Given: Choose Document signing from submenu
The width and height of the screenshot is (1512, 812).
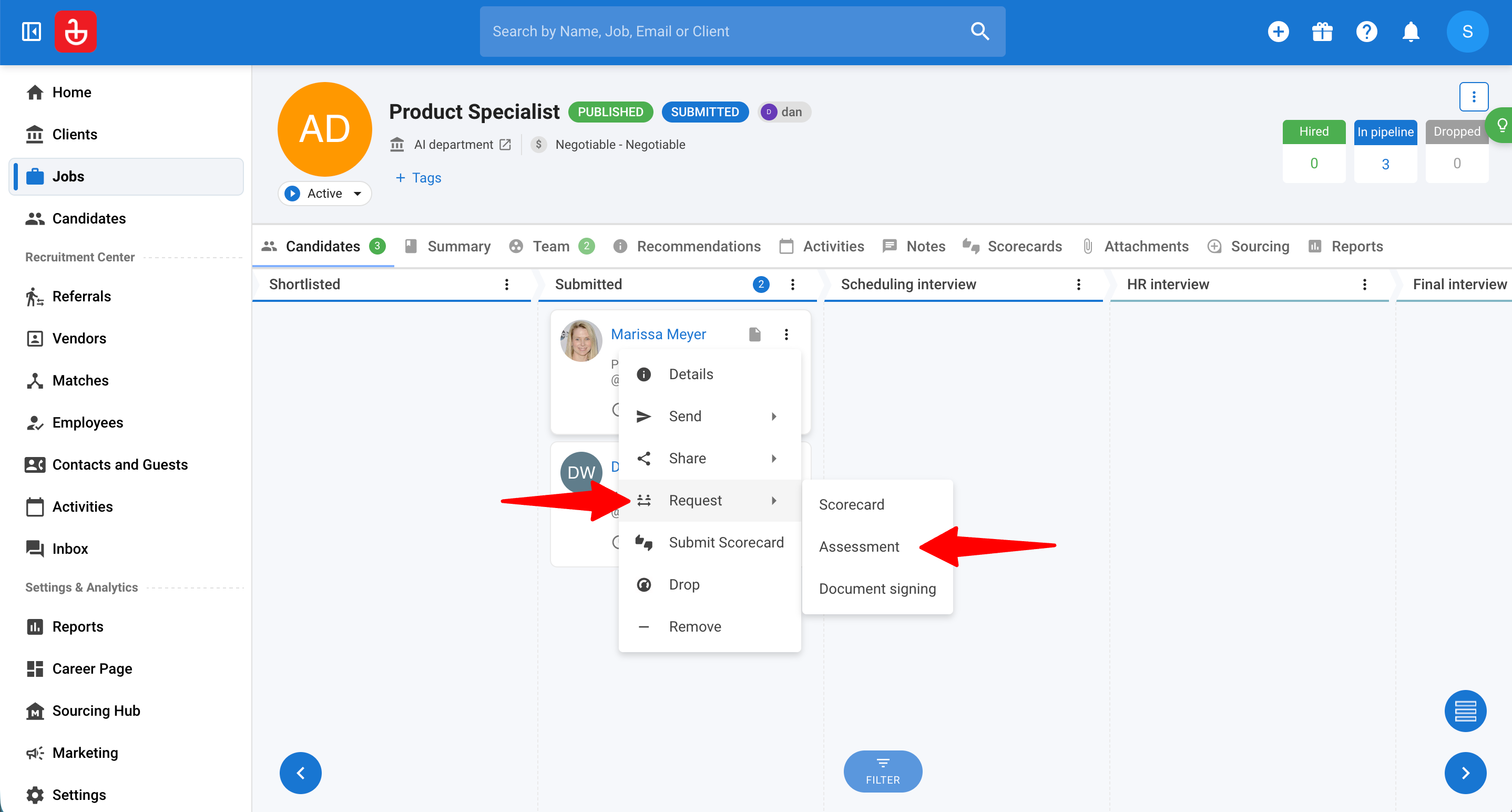Looking at the screenshot, I should pyautogui.click(x=877, y=589).
